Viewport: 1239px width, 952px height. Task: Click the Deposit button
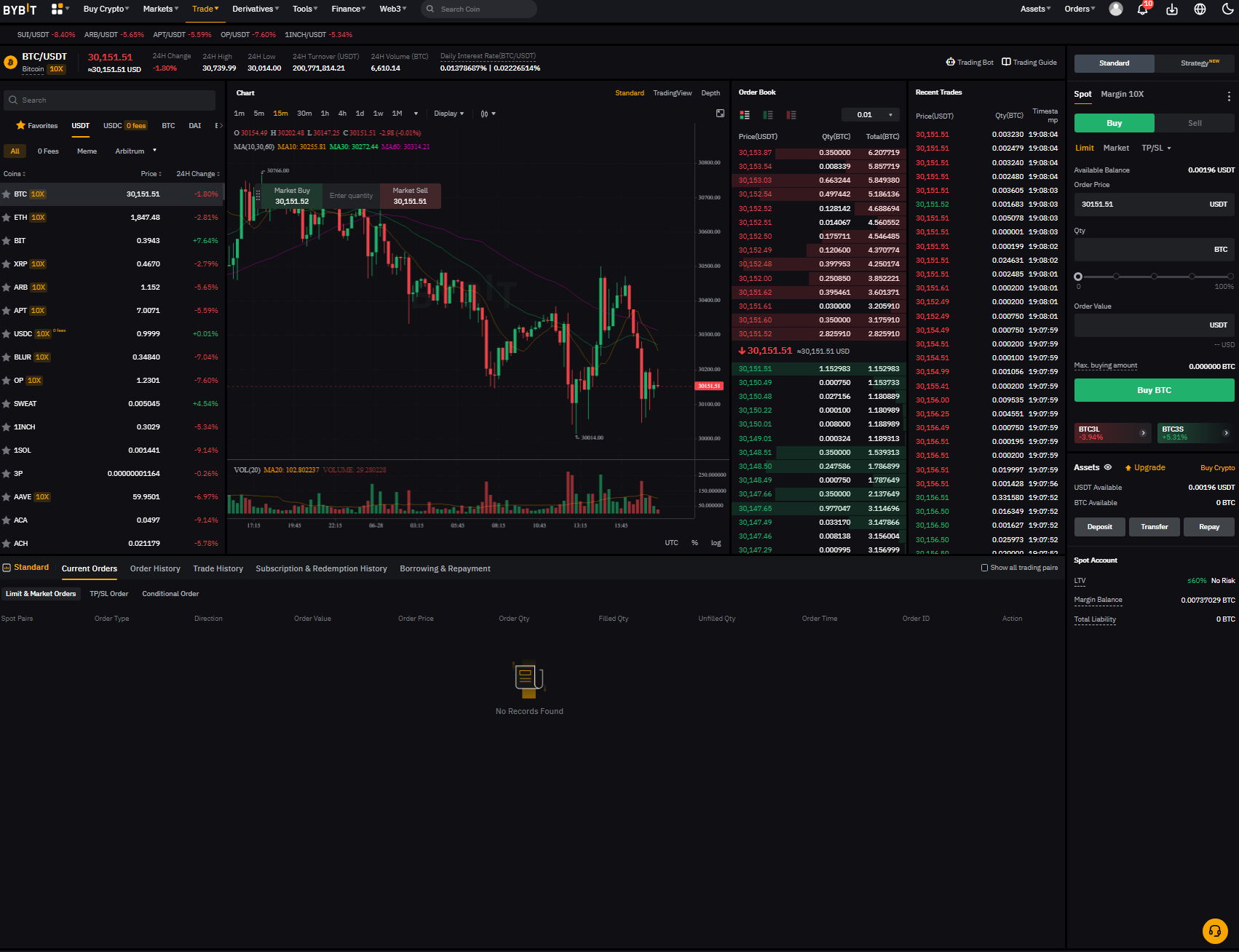tap(1099, 527)
